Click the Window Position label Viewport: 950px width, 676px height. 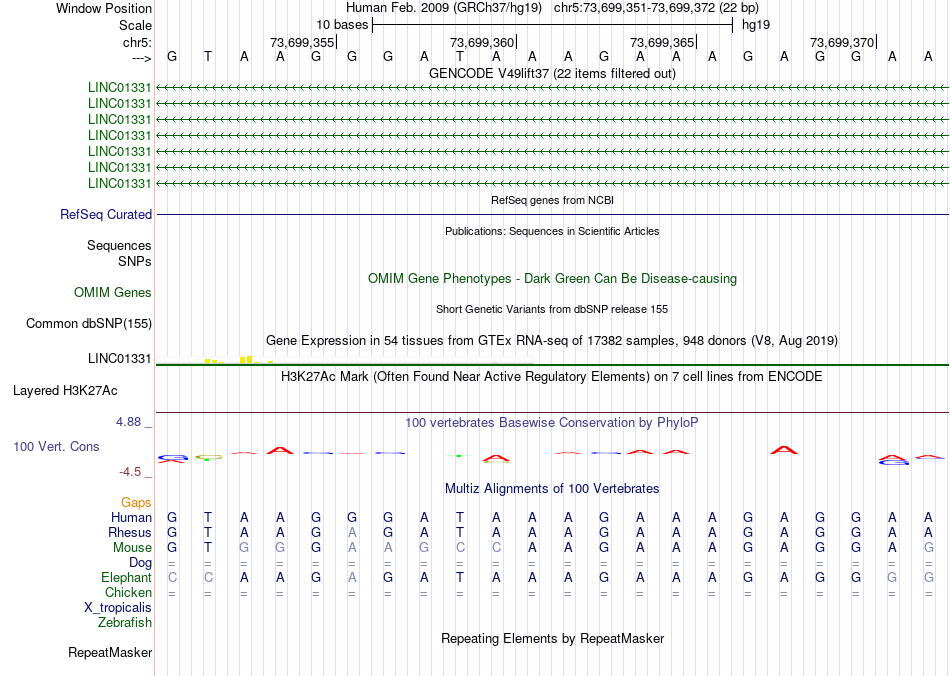click(104, 8)
